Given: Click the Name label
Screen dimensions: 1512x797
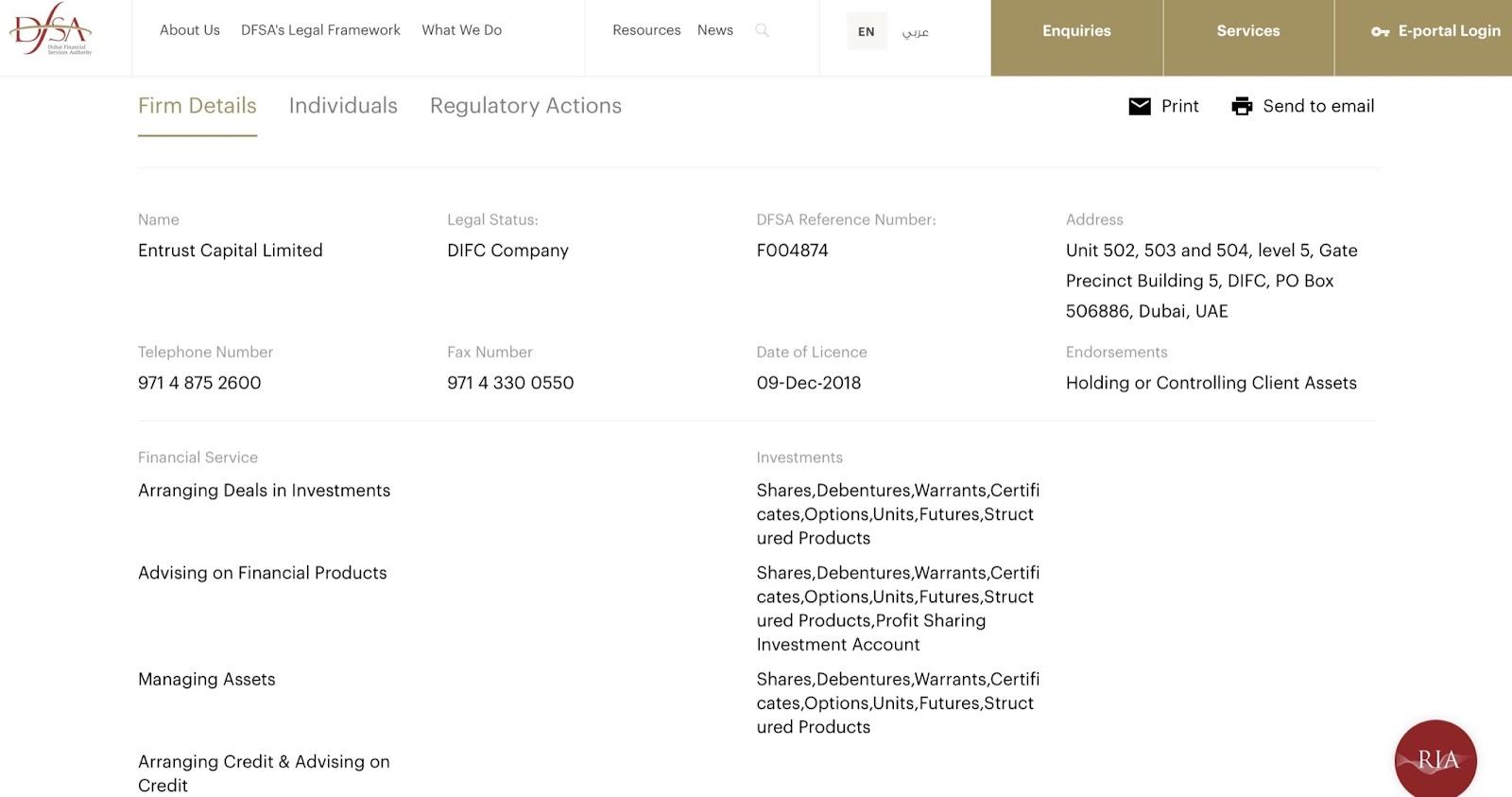Looking at the screenshot, I should [x=159, y=219].
